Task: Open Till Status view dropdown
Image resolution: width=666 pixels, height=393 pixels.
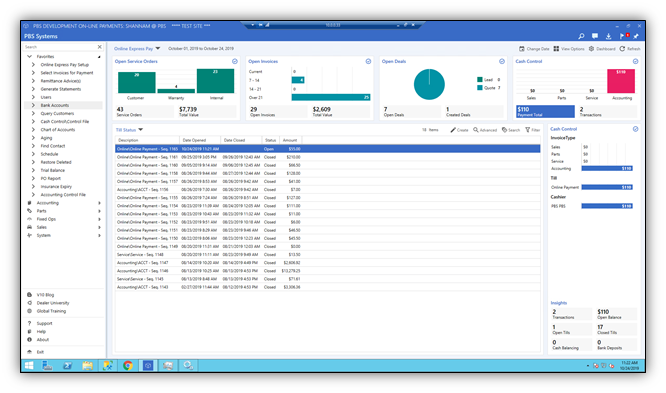Action: [x=141, y=130]
